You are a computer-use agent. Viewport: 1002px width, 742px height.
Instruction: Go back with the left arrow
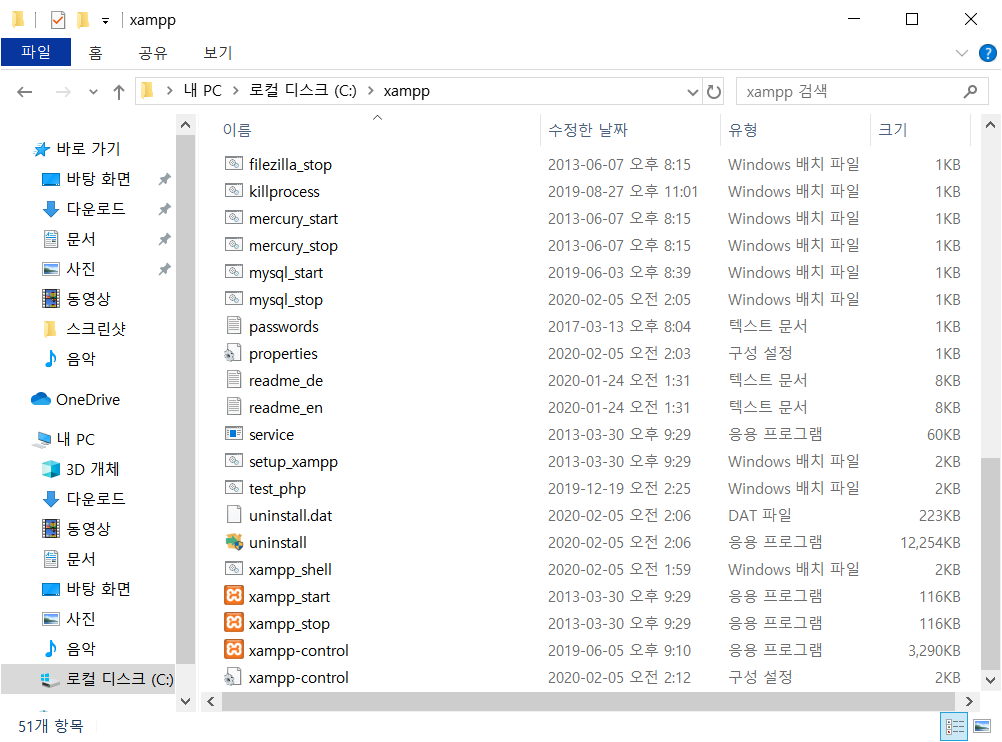(x=24, y=92)
